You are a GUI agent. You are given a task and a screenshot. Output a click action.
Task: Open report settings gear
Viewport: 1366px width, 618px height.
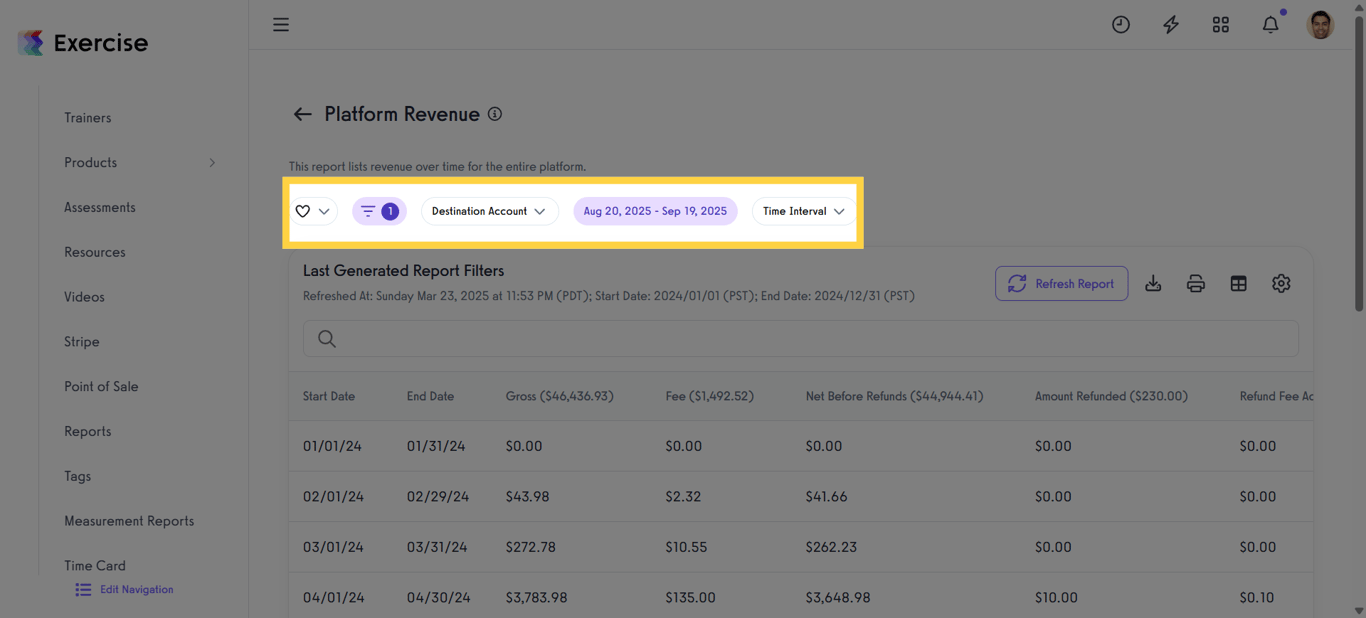point(1281,283)
